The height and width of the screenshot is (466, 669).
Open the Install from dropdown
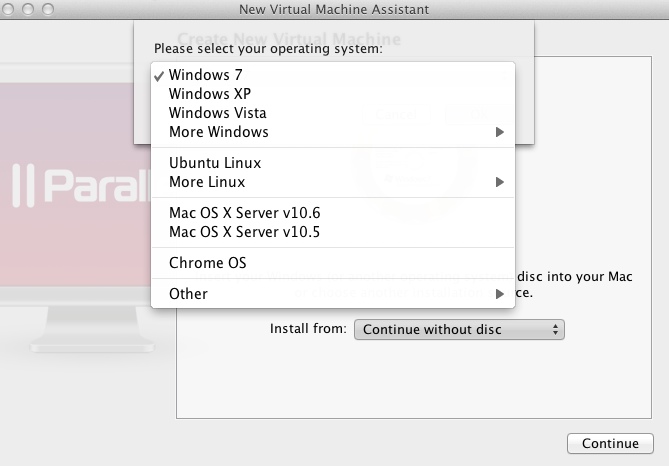tap(459, 329)
